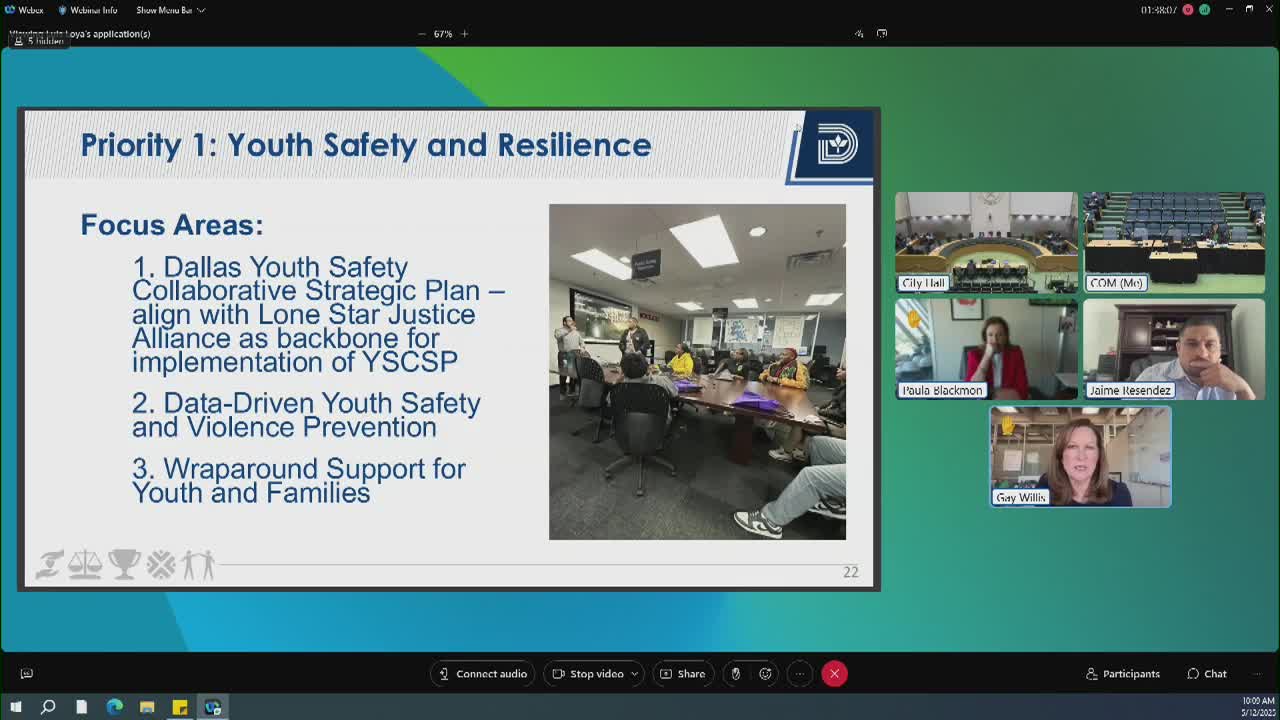1280x720 pixels.
Task: Open the Participants panel
Action: coord(1123,674)
